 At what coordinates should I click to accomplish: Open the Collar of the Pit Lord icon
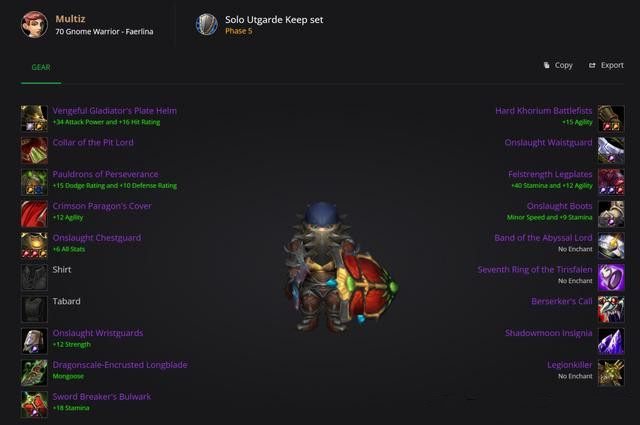pyautogui.click(x=34, y=150)
